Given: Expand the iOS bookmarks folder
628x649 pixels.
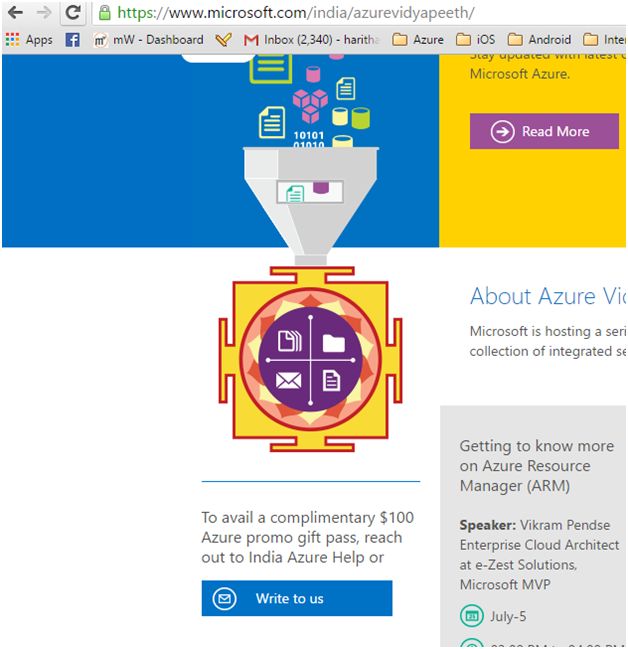Looking at the screenshot, I should pos(476,40).
